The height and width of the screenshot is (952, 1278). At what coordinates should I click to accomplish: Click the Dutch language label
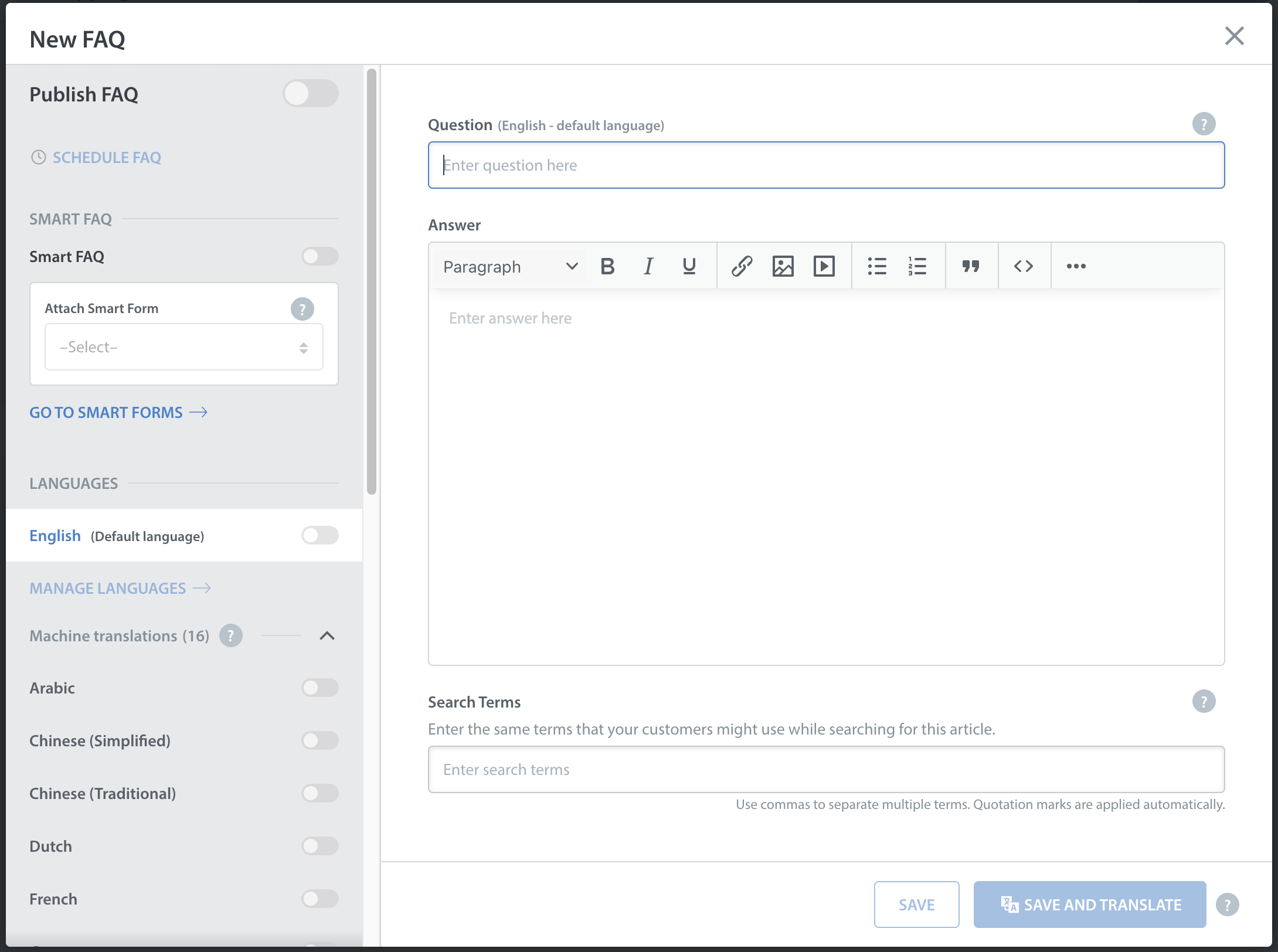pyautogui.click(x=51, y=846)
